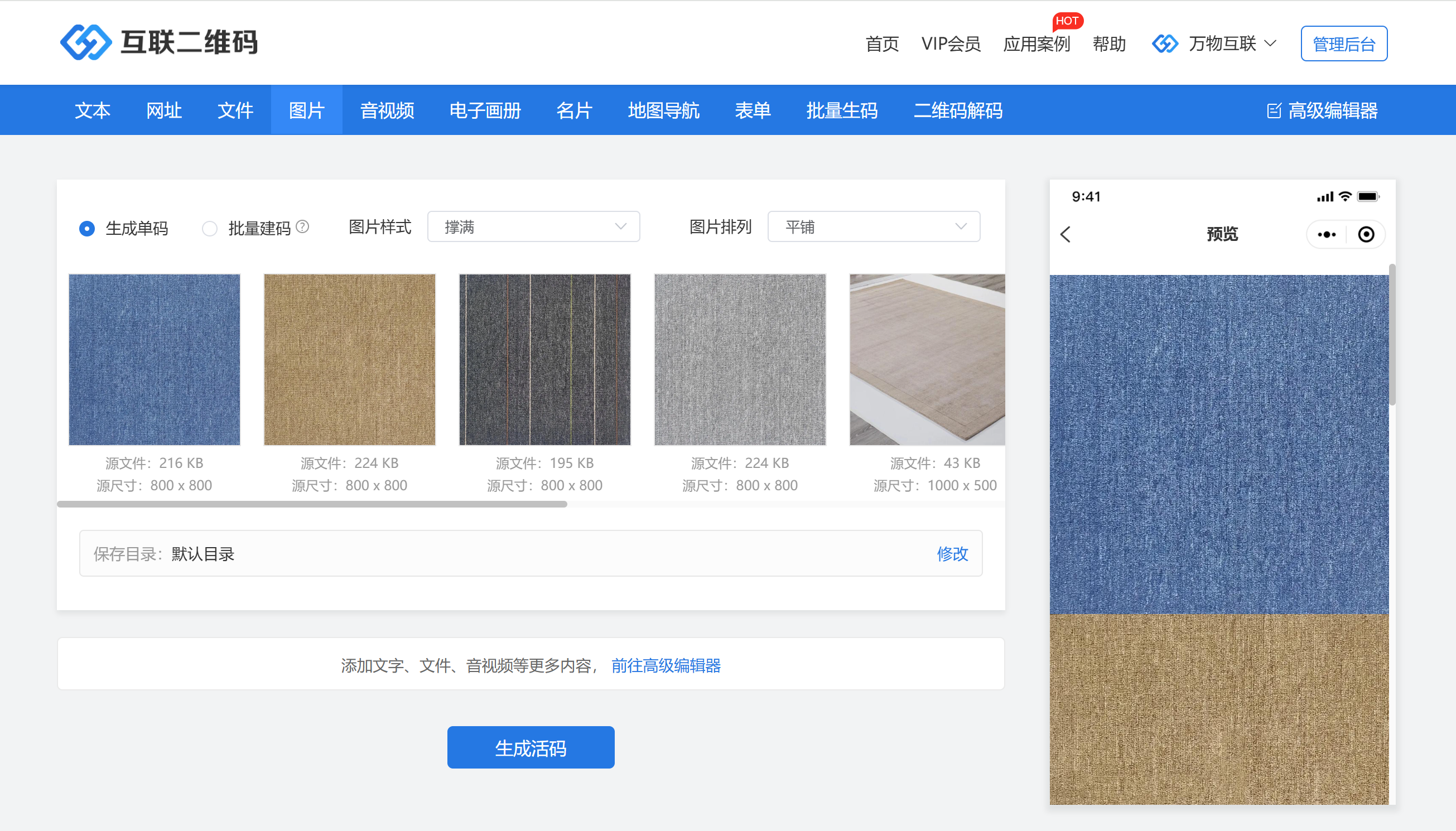The height and width of the screenshot is (831, 1456).
Task: Click the HOT badge above 应用案例
Action: [x=1067, y=21]
